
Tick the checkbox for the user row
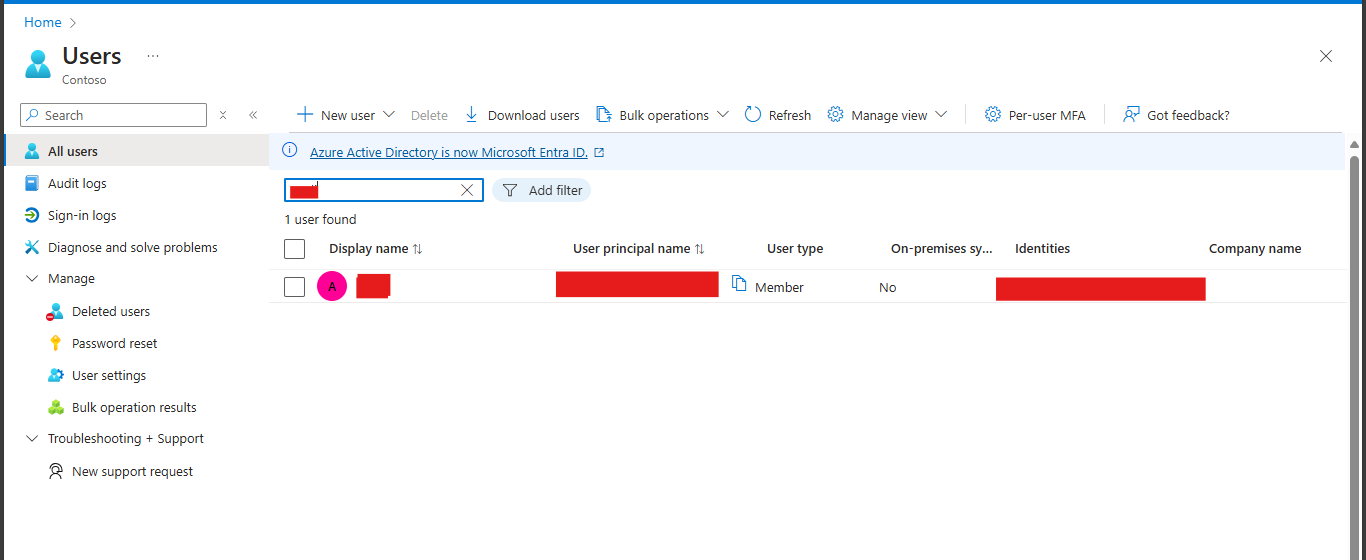(x=294, y=287)
